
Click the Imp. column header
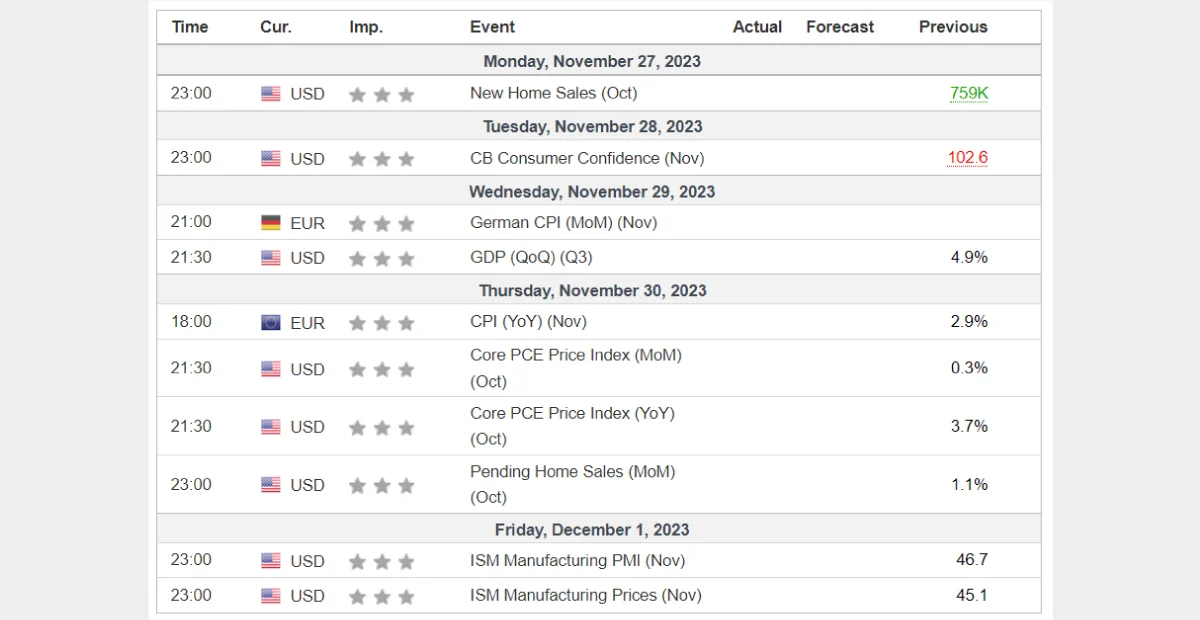[366, 27]
